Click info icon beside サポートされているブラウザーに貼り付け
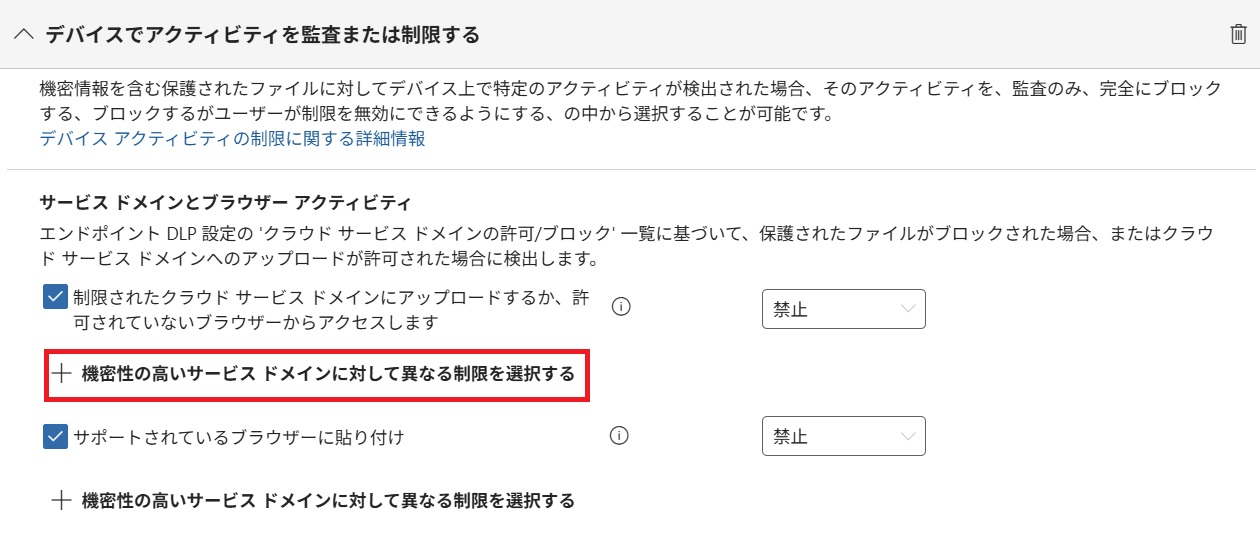Image resolution: width=1260 pixels, height=541 pixels. [x=620, y=436]
